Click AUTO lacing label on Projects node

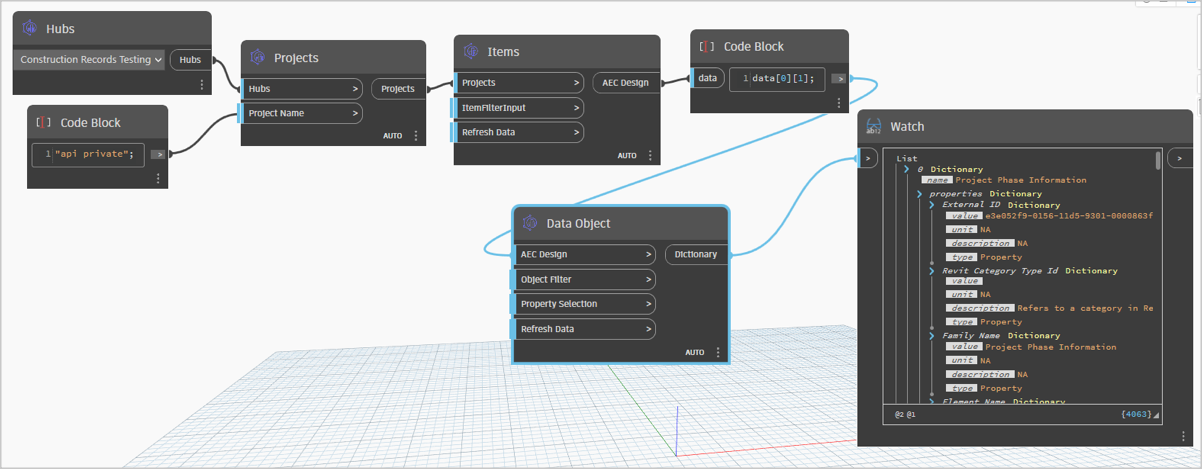tap(393, 136)
